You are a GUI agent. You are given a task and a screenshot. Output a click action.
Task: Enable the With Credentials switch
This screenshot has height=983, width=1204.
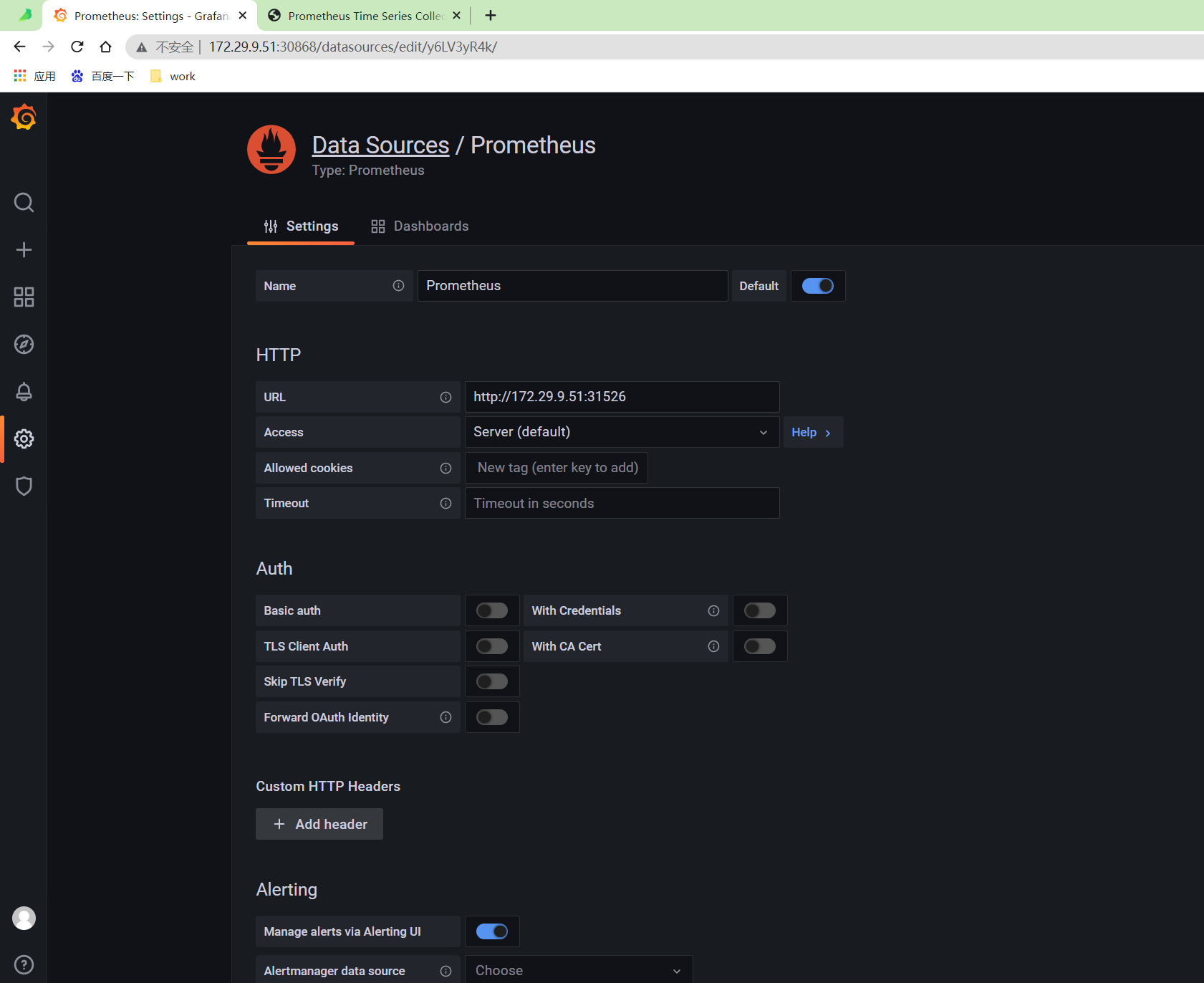[760, 610]
